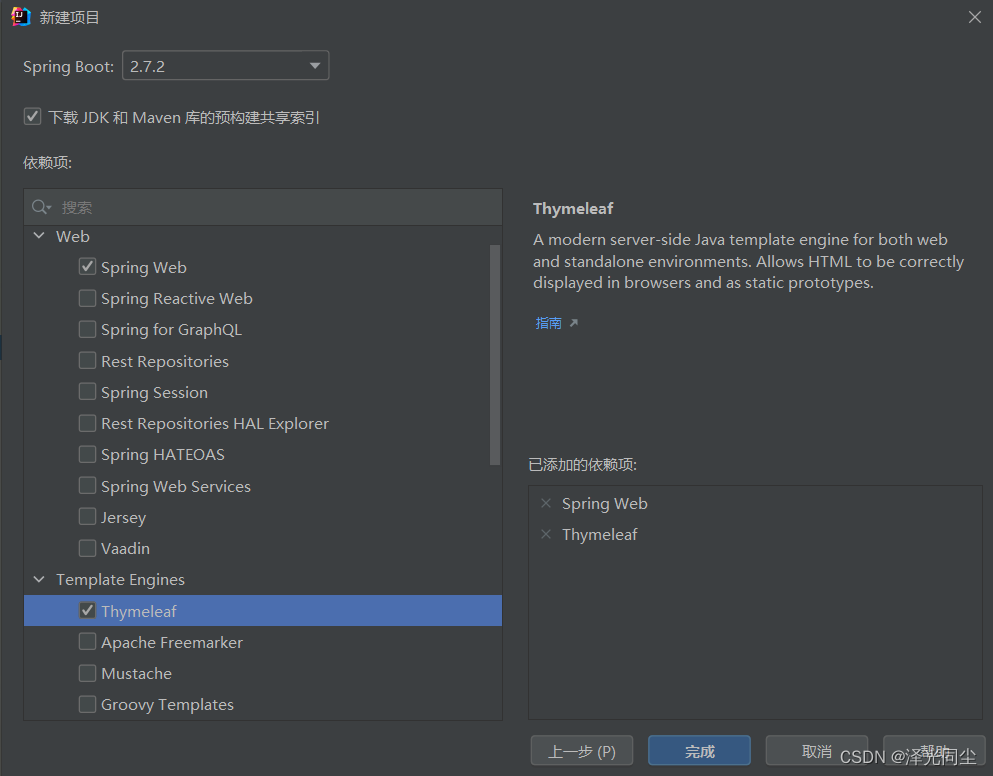
Task: Select the Vaadin label
Action: pos(125,548)
